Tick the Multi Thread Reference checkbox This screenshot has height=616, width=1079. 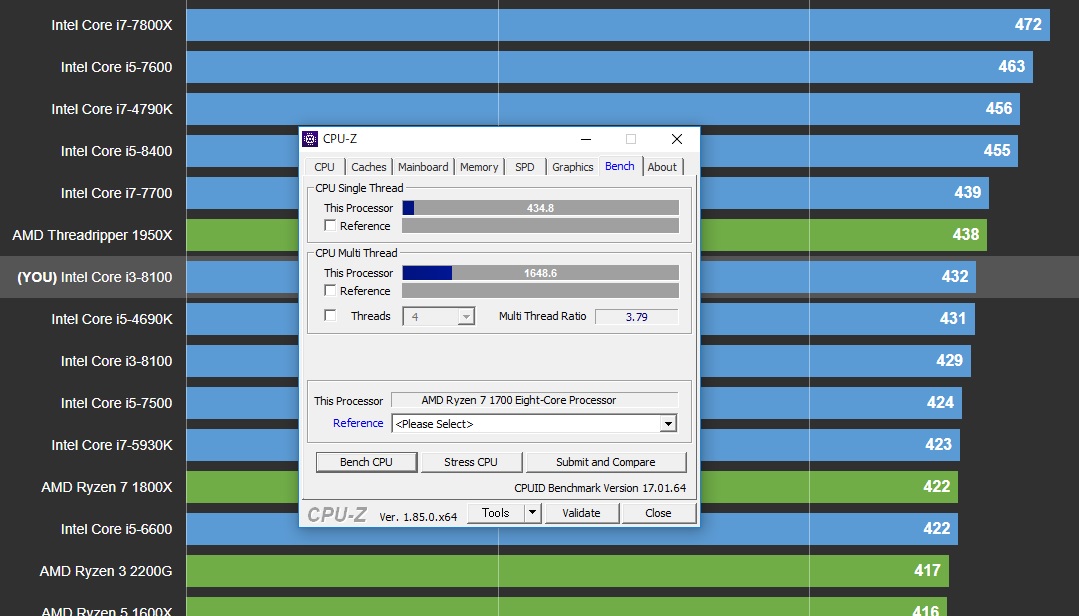tap(330, 291)
